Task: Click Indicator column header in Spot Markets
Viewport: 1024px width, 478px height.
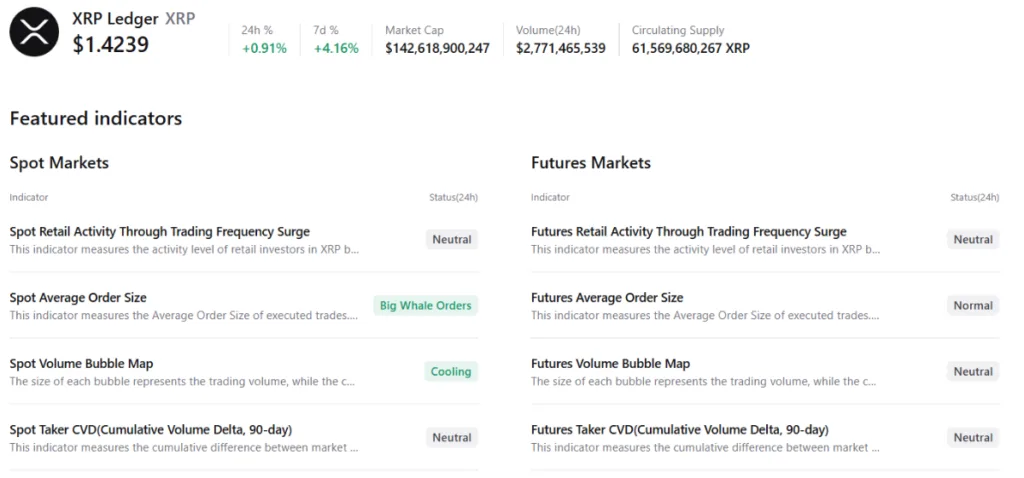Action: click(29, 197)
